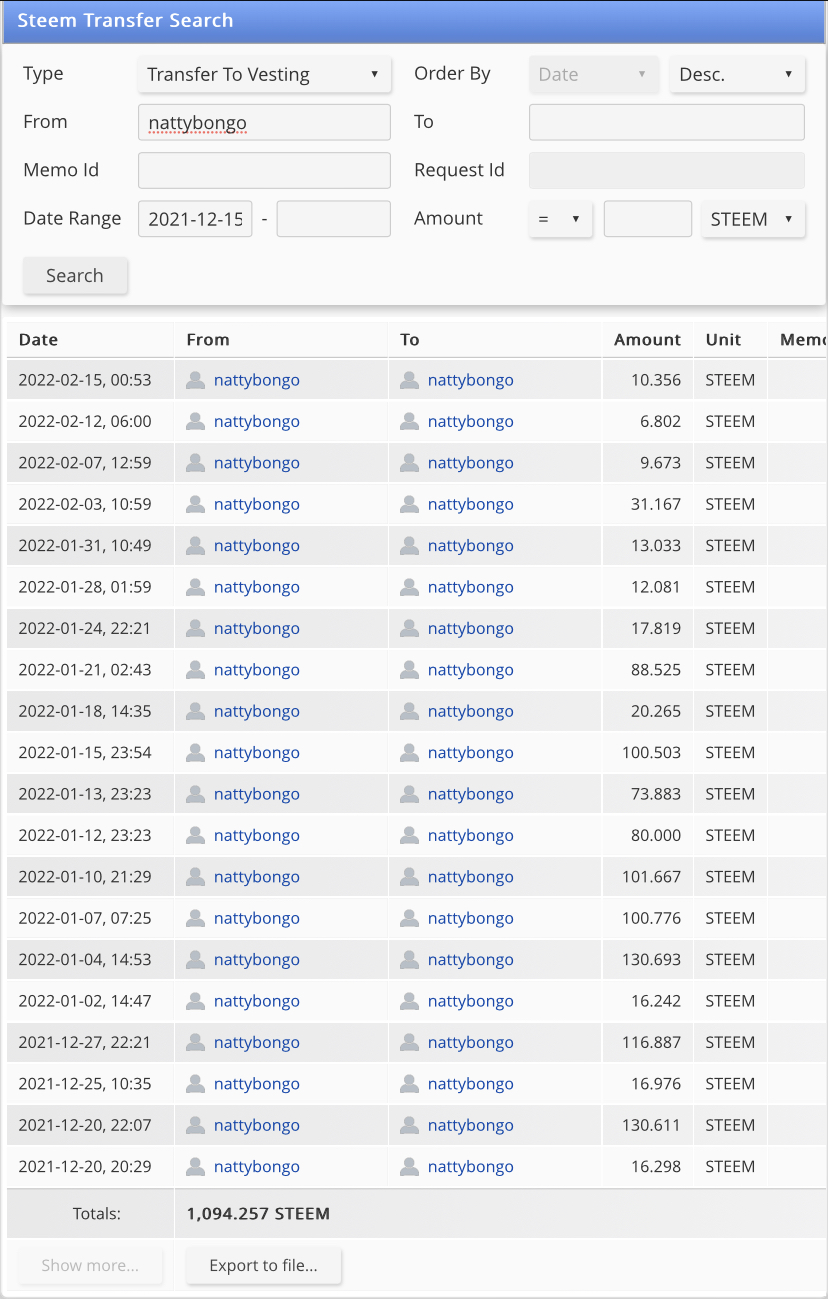The height and width of the screenshot is (1299, 828).
Task: Click the Amount column header
Action: click(x=647, y=340)
